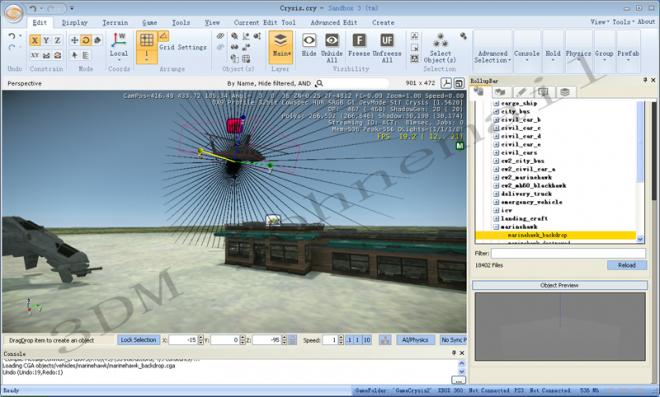Toggle X axis constraint
This screenshot has height=397, width=660.
coord(35,40)
